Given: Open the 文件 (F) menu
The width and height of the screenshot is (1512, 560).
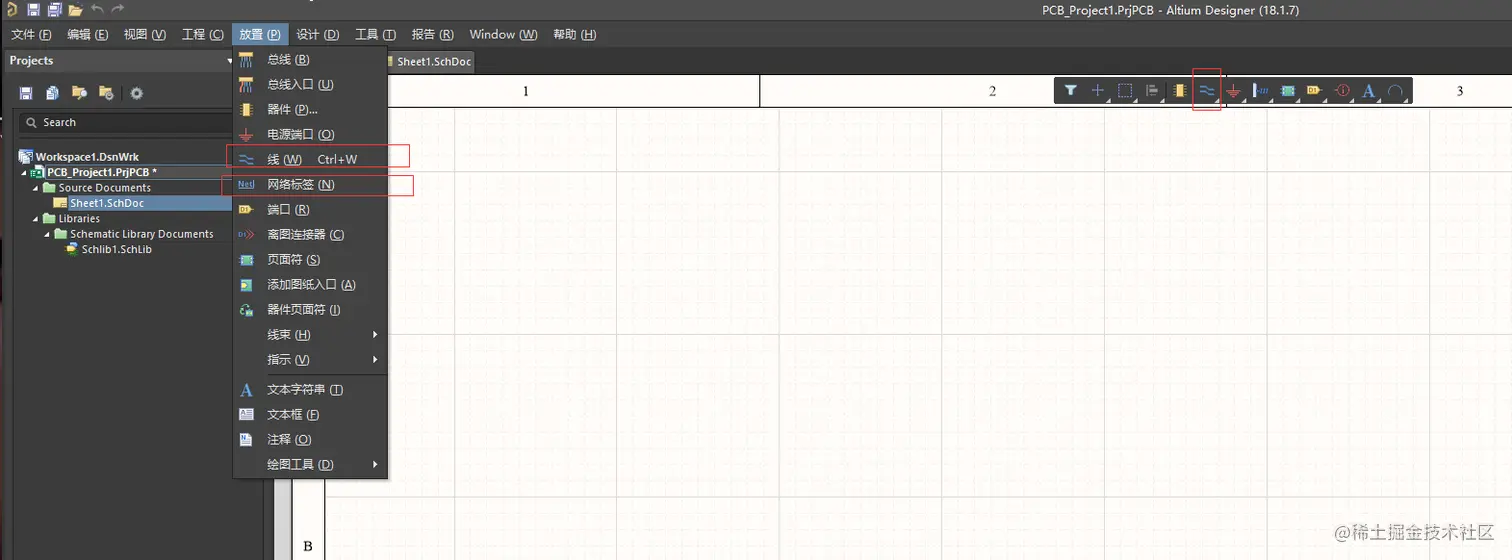Looking at the screenshot, I should (31, 34).
